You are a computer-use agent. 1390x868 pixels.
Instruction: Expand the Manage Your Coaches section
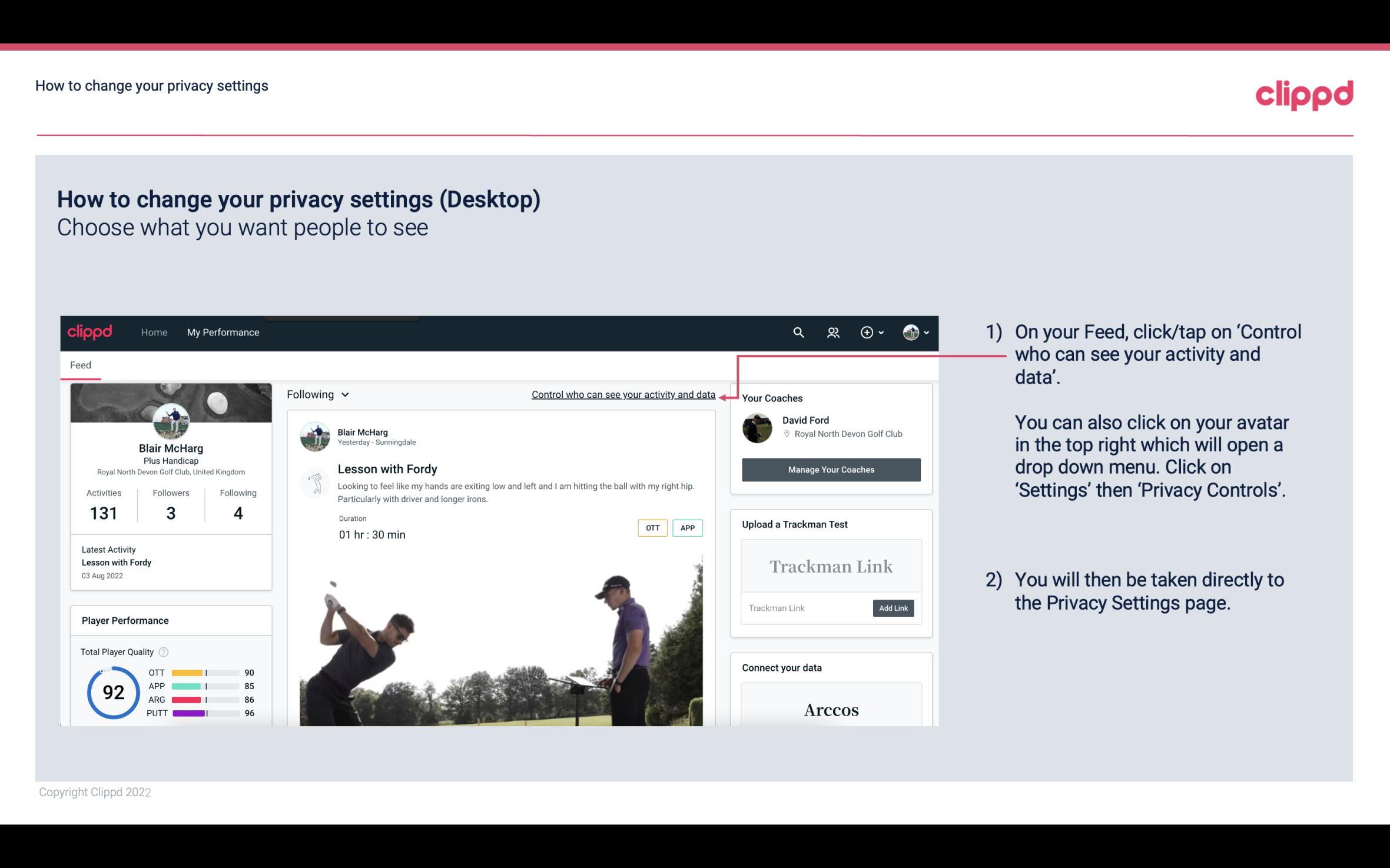(831, 469)
